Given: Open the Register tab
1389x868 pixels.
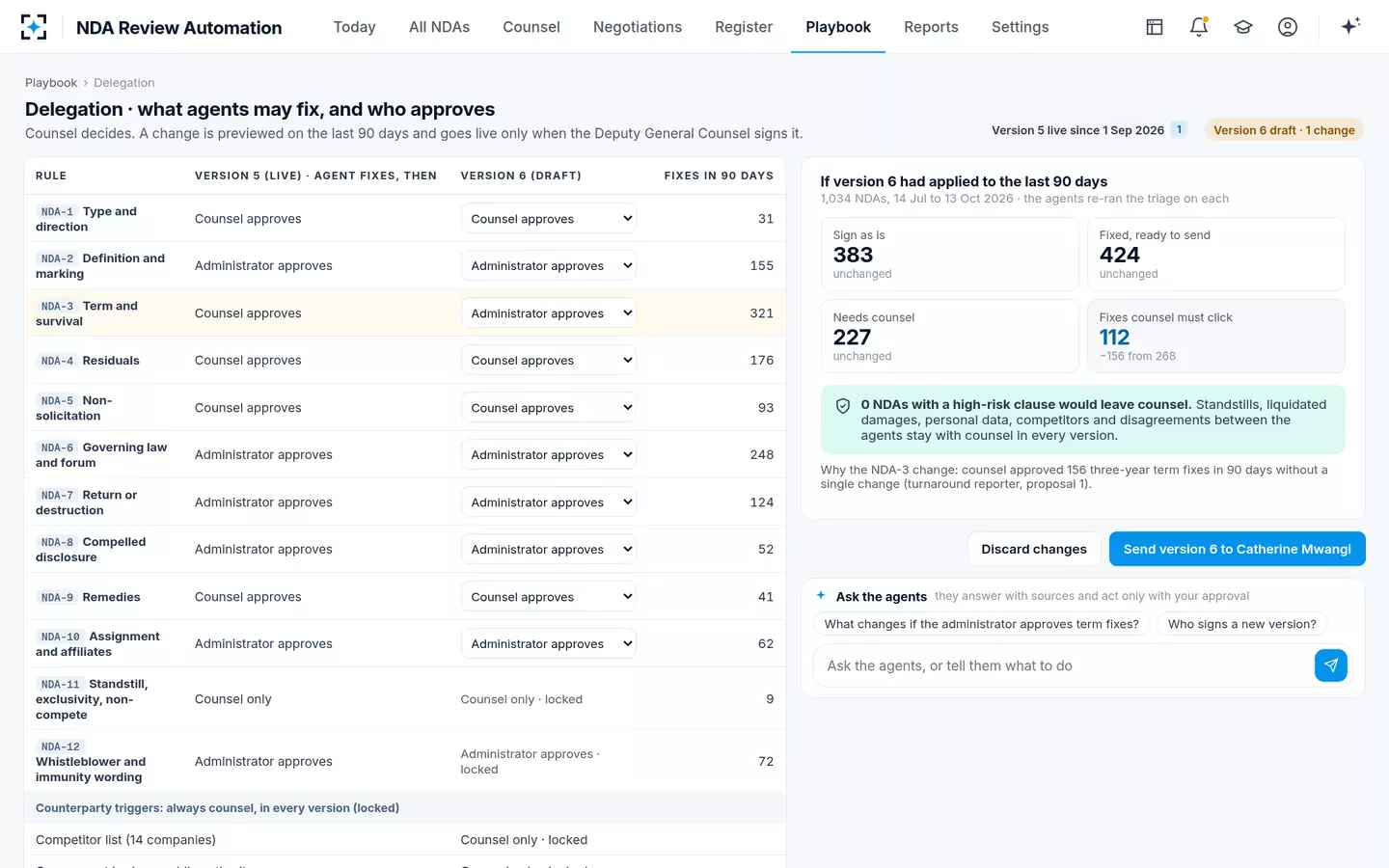Looking at the screenshot, I should coord(744,27).
